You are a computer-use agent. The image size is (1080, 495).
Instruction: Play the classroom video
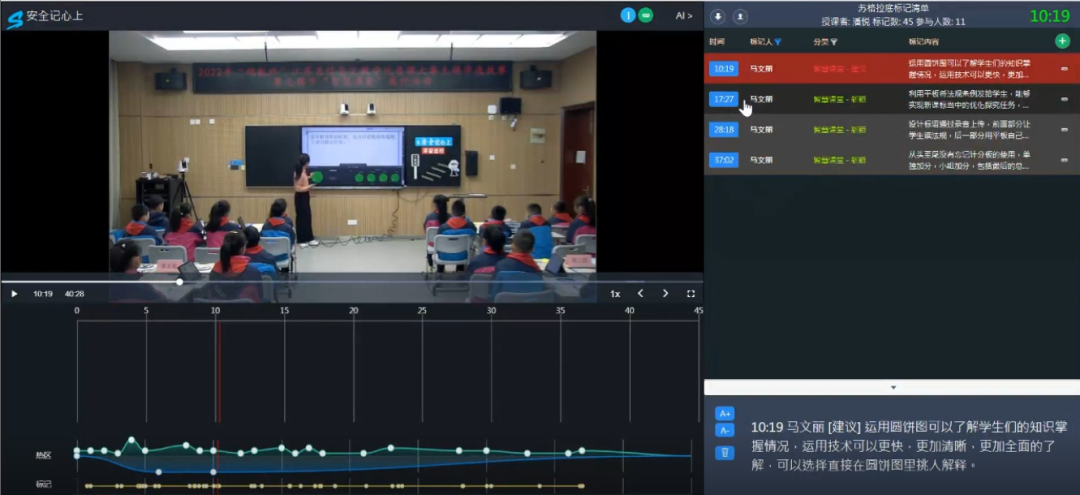coord(14,294)
